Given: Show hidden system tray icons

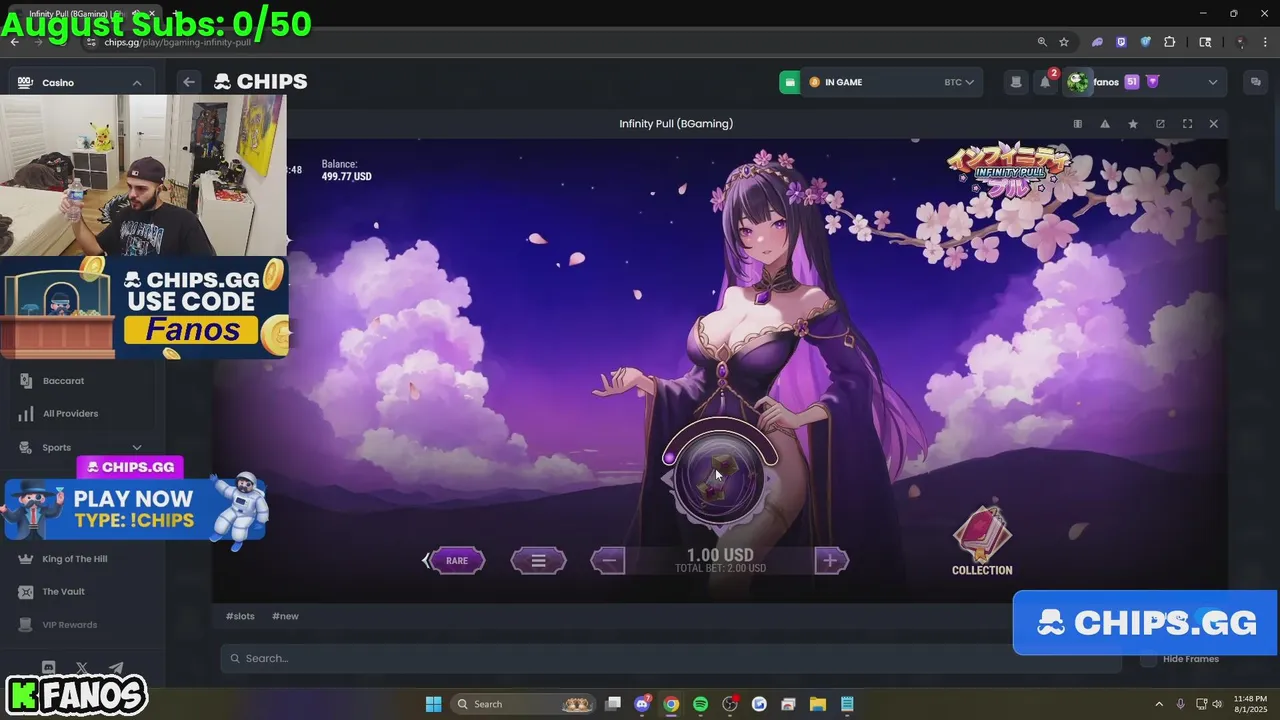Looking at the screenshot, I should (x=1159, y=704).
